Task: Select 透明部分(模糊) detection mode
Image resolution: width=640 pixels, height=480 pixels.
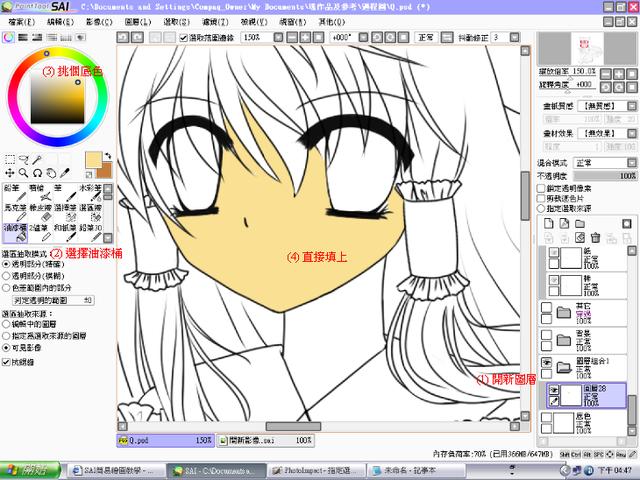Action: pyautogui.click(x=6, y=276)
